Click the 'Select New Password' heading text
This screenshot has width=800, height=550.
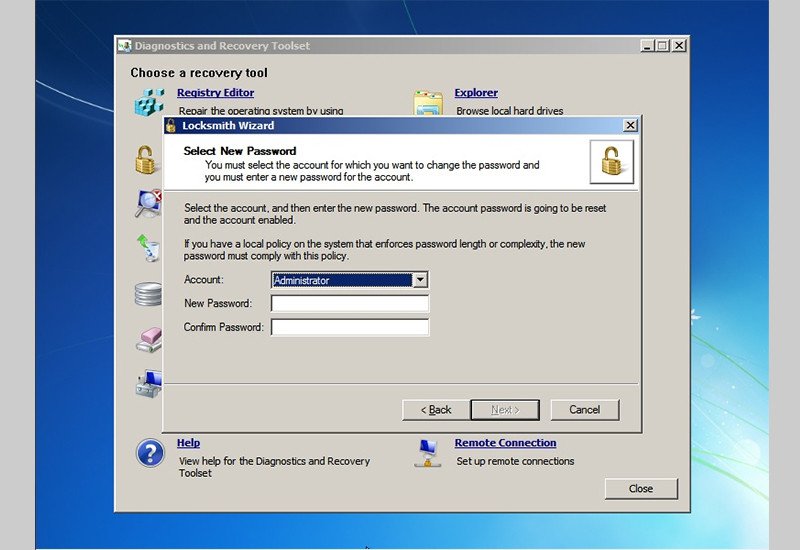240,151
